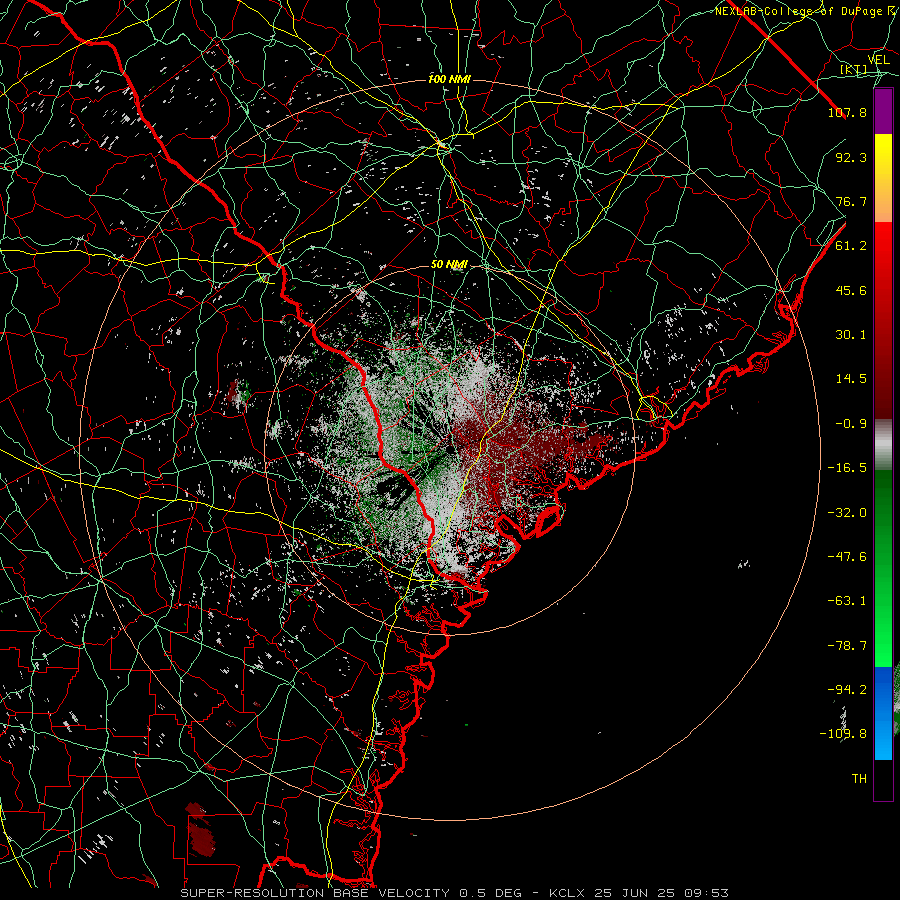Click the -109.8 scale value
The height and width of the screenshot is (900, 900).
click(x=843, y=734)
